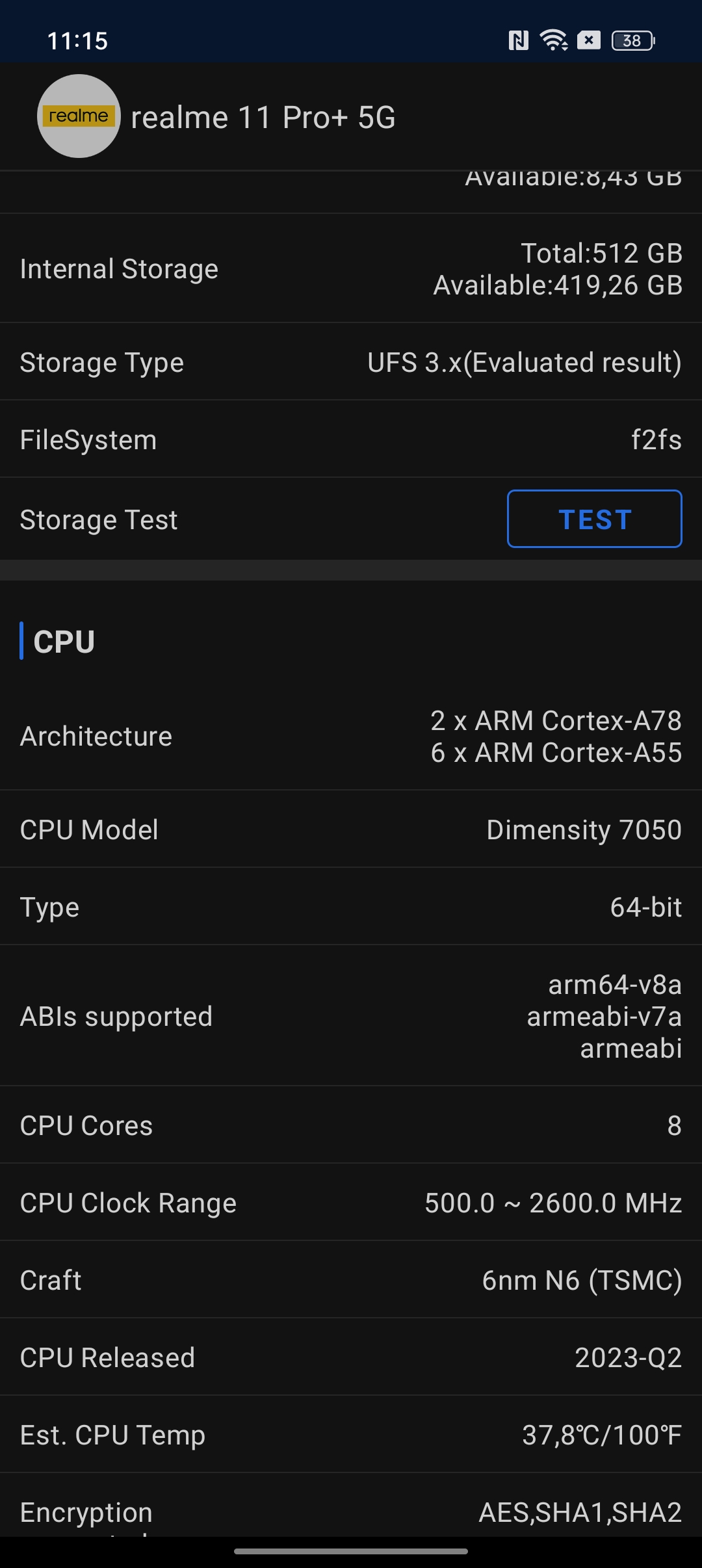This screenshot has height=1568, width=702.
Task: Tap the Est. CPU Temp row
Action: 351,1435
